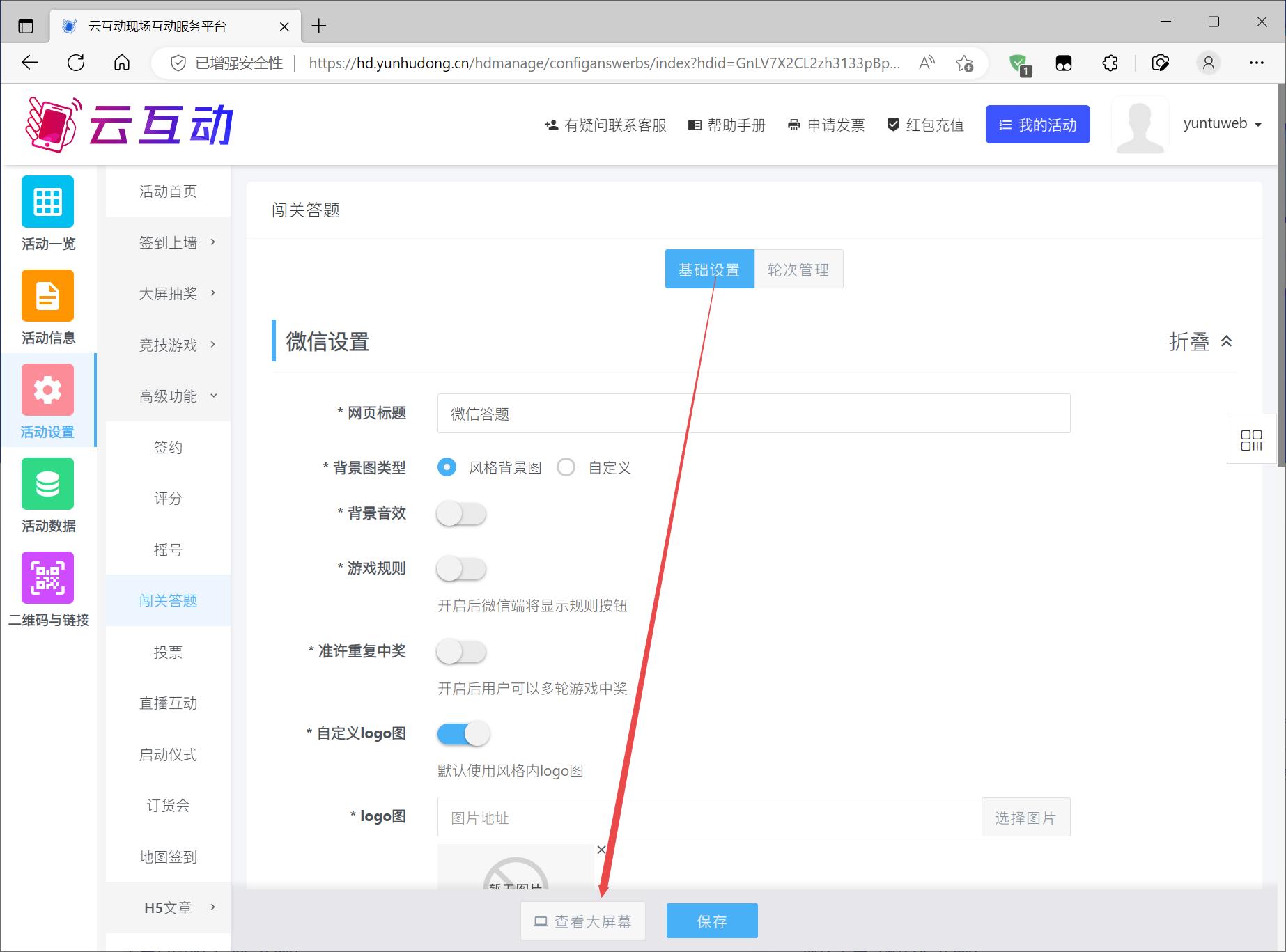Remove logo preview image with X
Image resolution: width=1286 pixels, height=952 pixels.
point(601,850)
